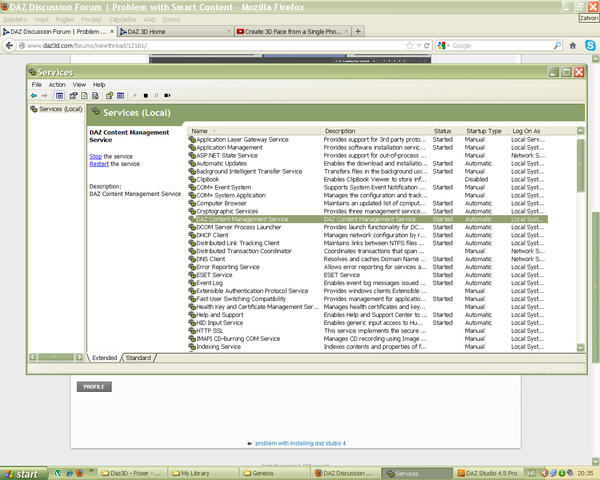Click the Firefox back navigation arrow
600x480 pixels.
[9, 46]
